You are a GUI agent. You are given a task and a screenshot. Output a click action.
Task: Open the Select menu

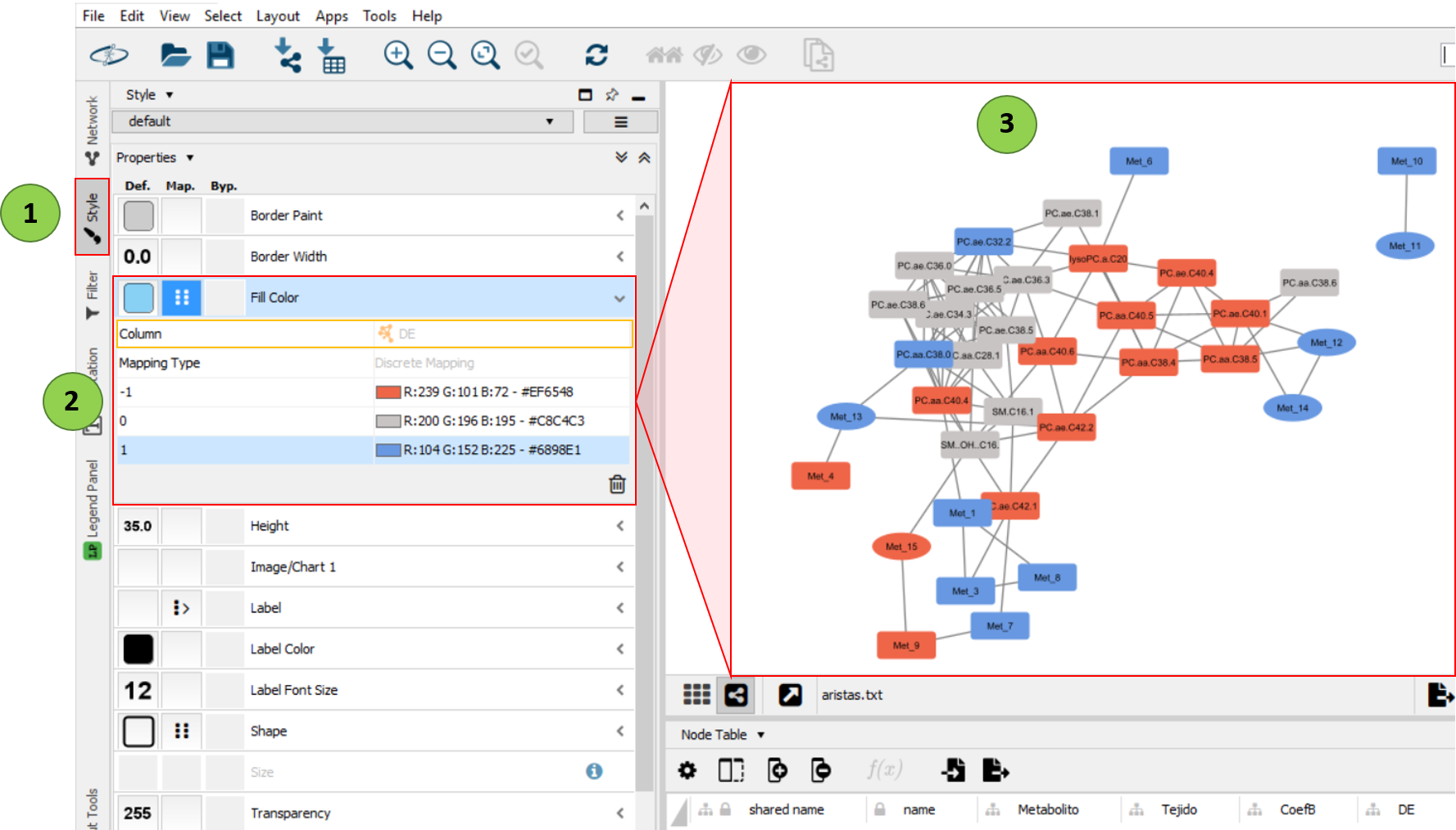point(223,16)
